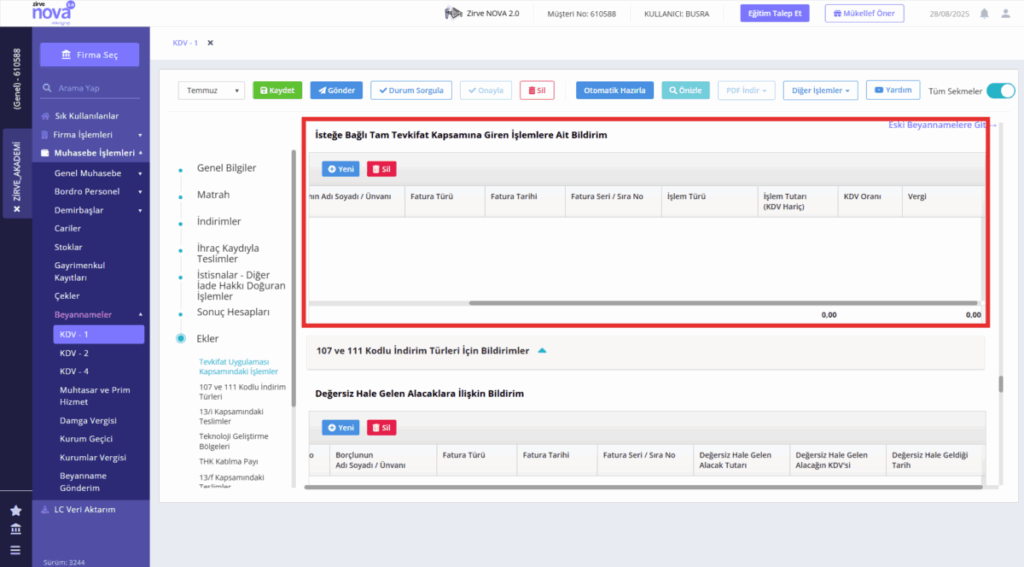Viewport: 1024px width, 567px height.
Task: Follow the Eski Beyannamelere Git link
Action: 938,125
